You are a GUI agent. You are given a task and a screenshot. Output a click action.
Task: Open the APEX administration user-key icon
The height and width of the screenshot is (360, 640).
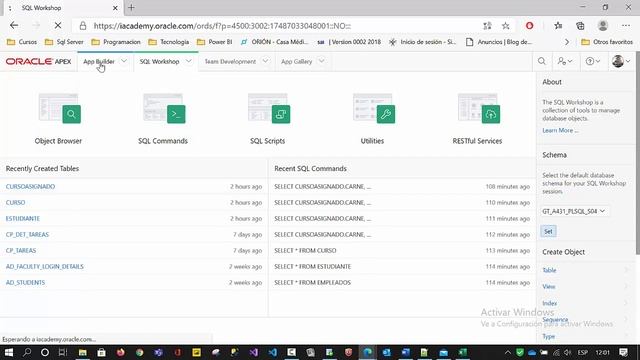(565, 61)
